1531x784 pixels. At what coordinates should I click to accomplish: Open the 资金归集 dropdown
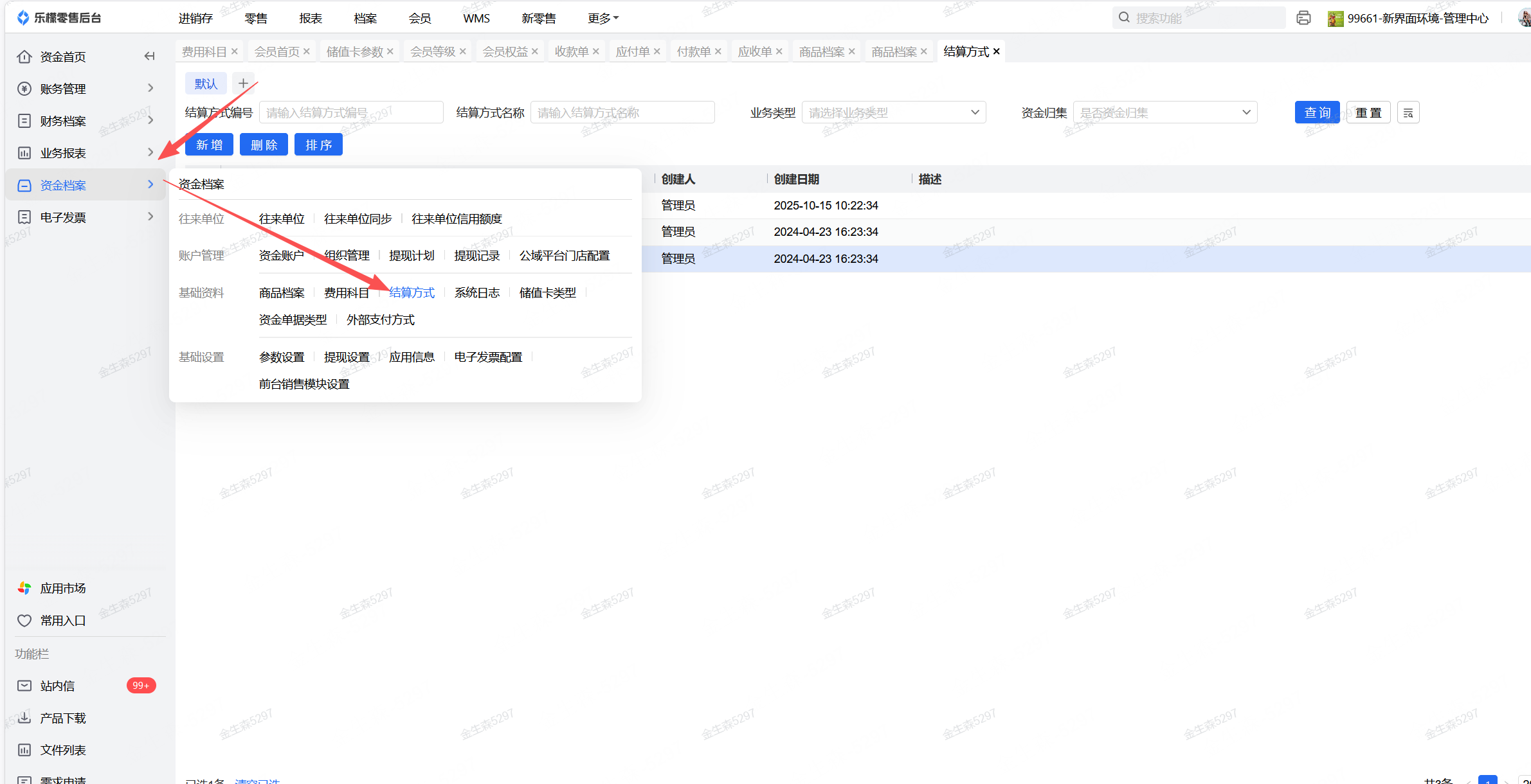[1164, 113]
